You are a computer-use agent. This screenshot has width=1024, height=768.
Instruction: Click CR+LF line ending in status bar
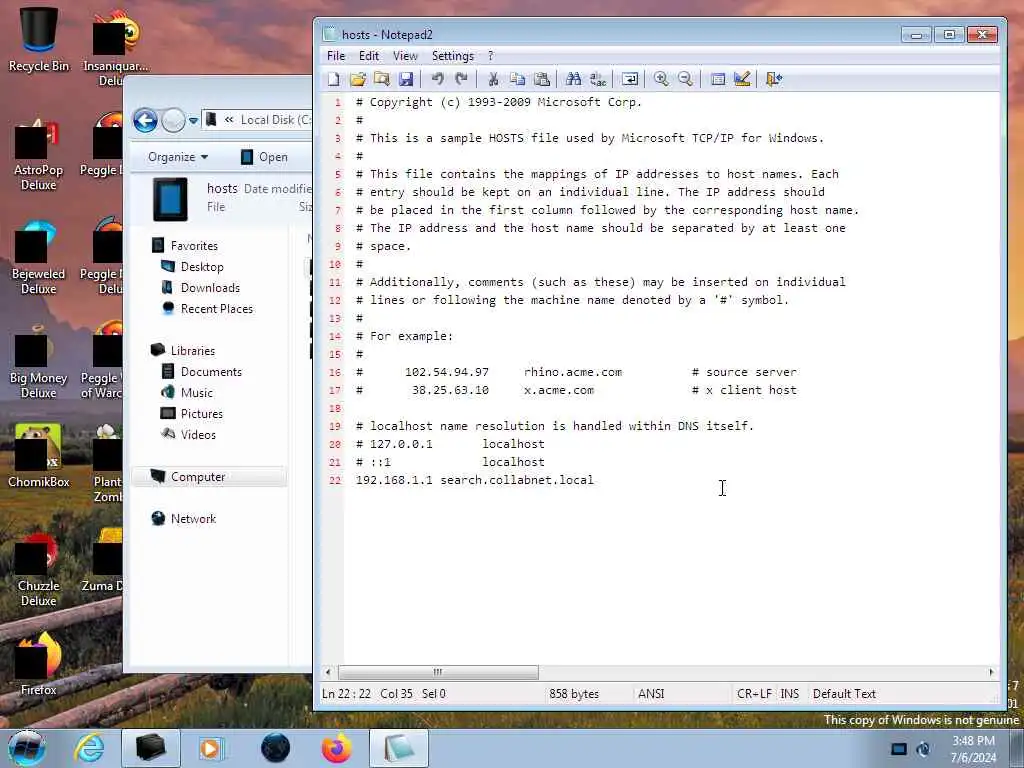point(754,694)
